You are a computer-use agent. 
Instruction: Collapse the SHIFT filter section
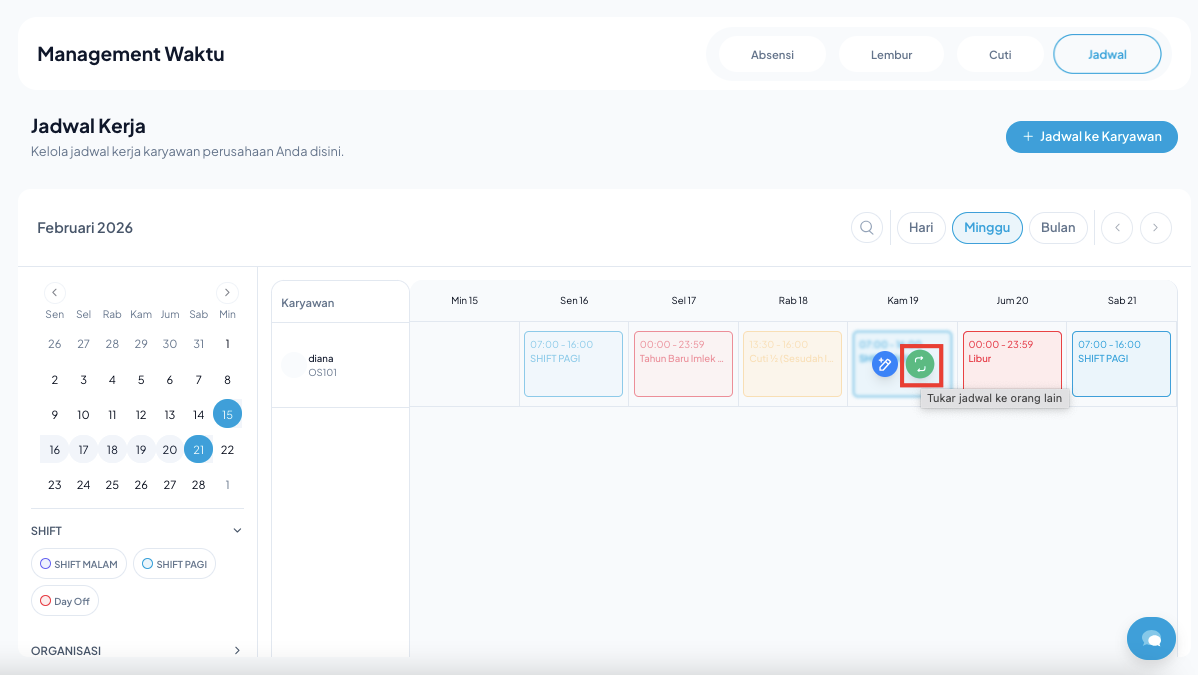237,531
